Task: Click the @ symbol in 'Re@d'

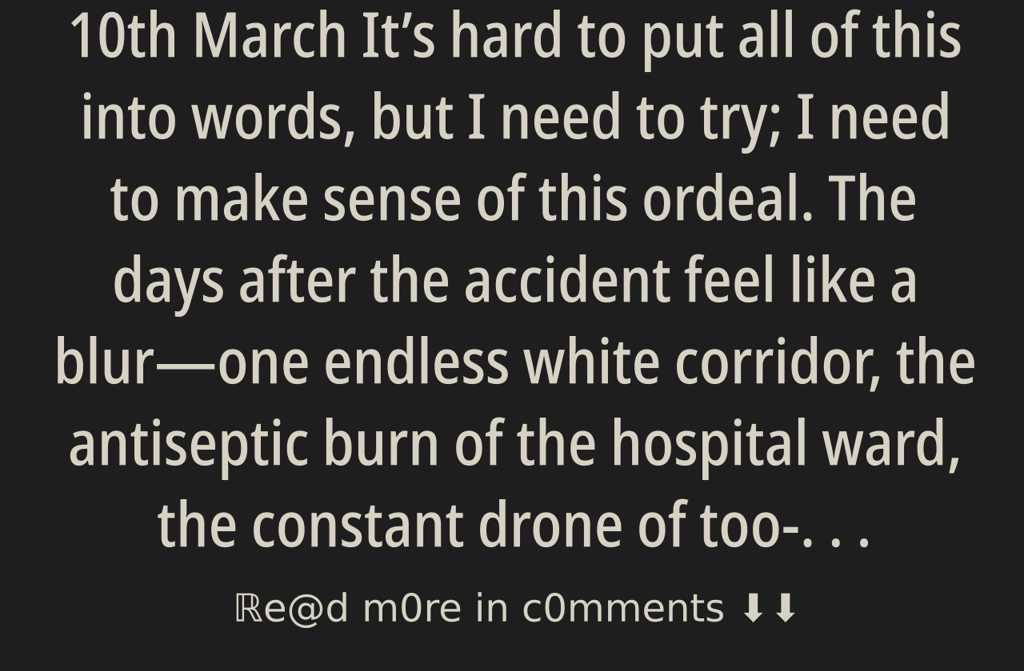Action: pyautogui.click(x=292, y=608)
